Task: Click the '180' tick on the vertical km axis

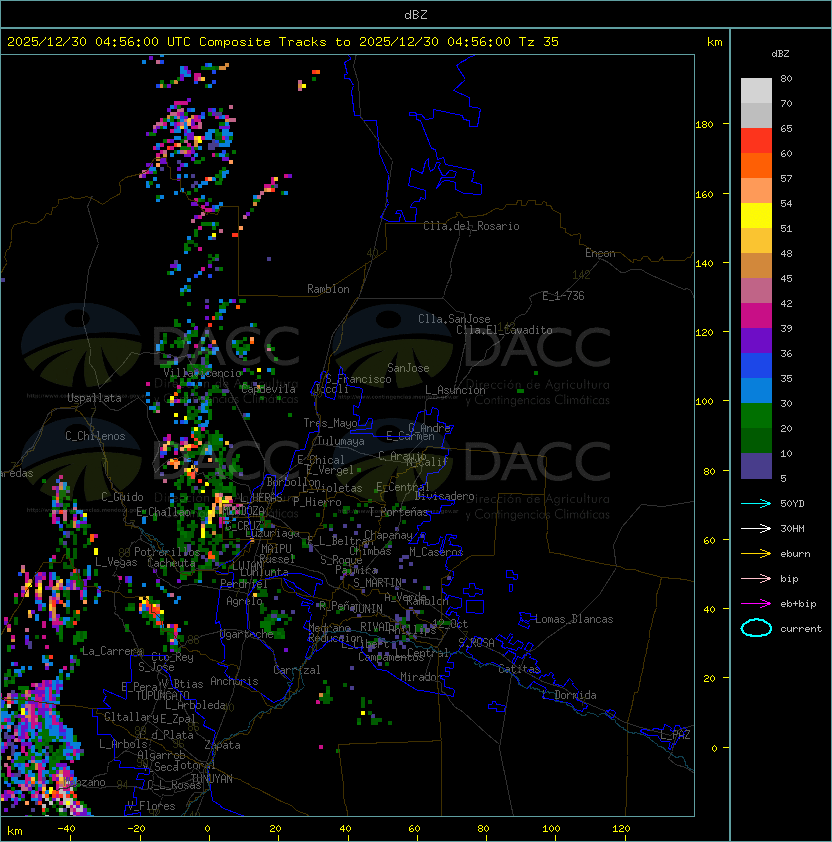Action: [704, 125]
